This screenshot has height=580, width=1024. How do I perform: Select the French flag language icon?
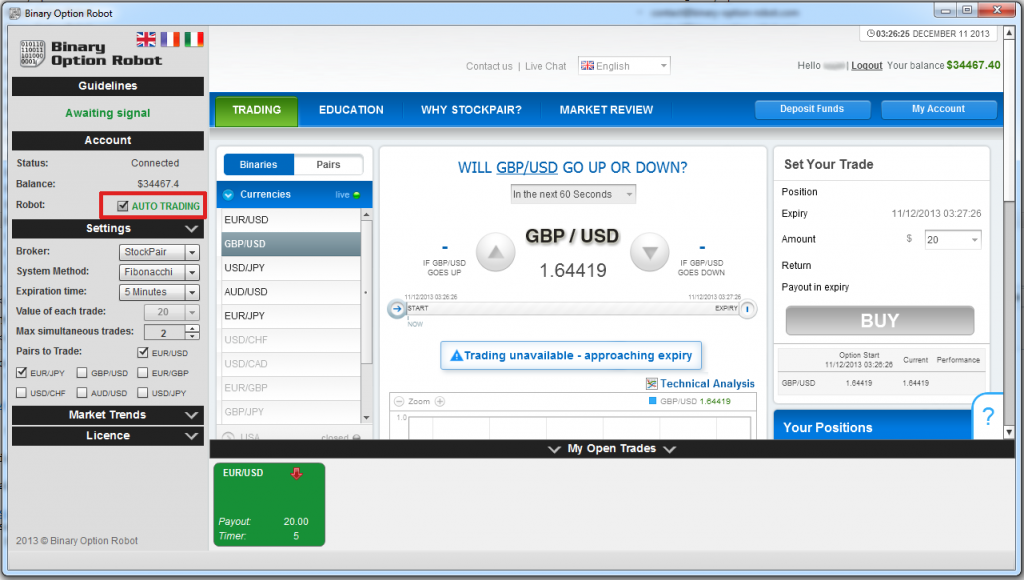click(x=170, y=40)
